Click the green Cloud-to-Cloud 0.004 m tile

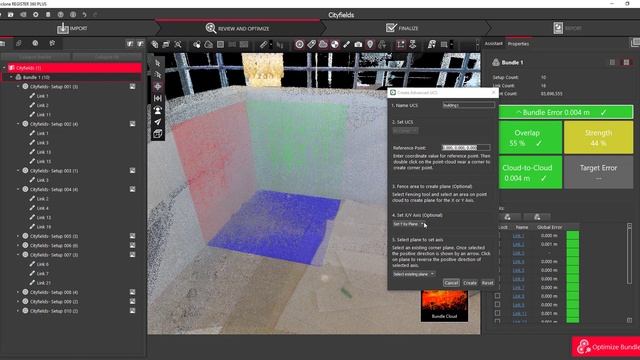pos(530,173)
